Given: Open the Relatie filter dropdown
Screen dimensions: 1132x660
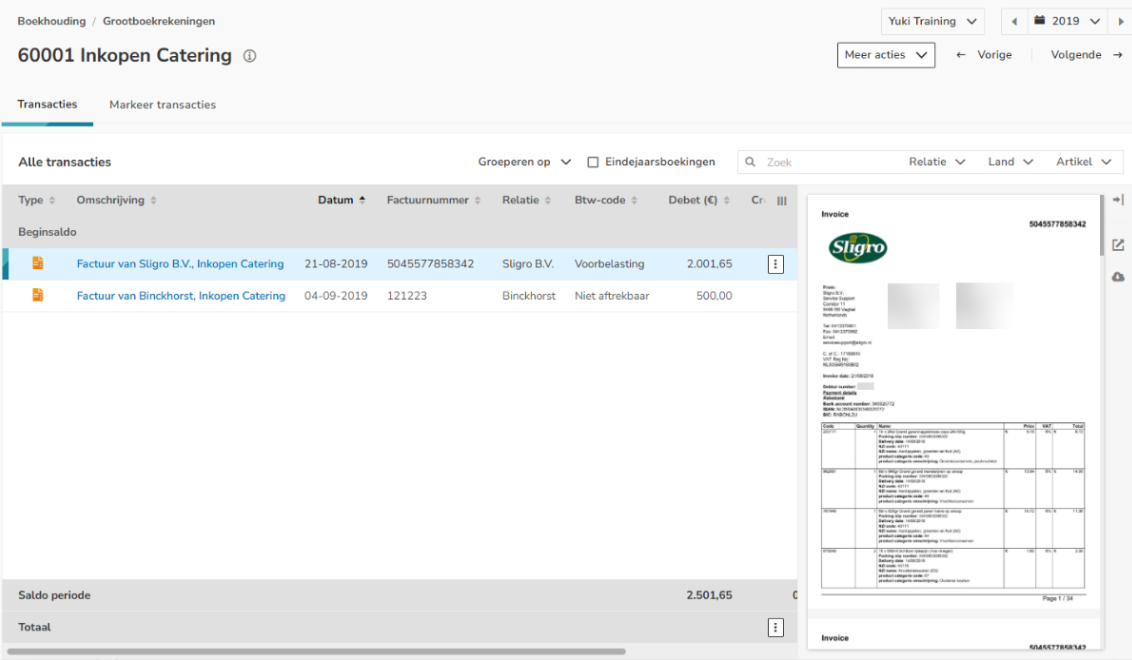Looking at the screenshot, I should pos(936,162).
